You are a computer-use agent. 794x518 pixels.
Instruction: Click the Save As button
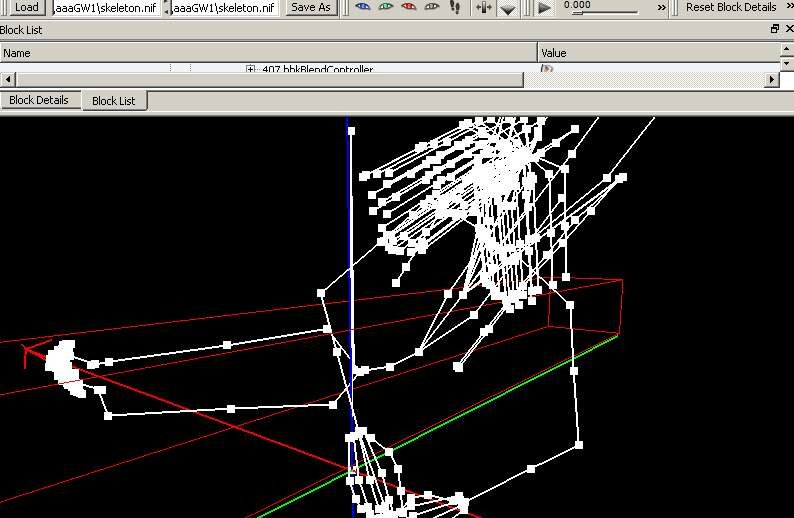click(x=311, y=7)
